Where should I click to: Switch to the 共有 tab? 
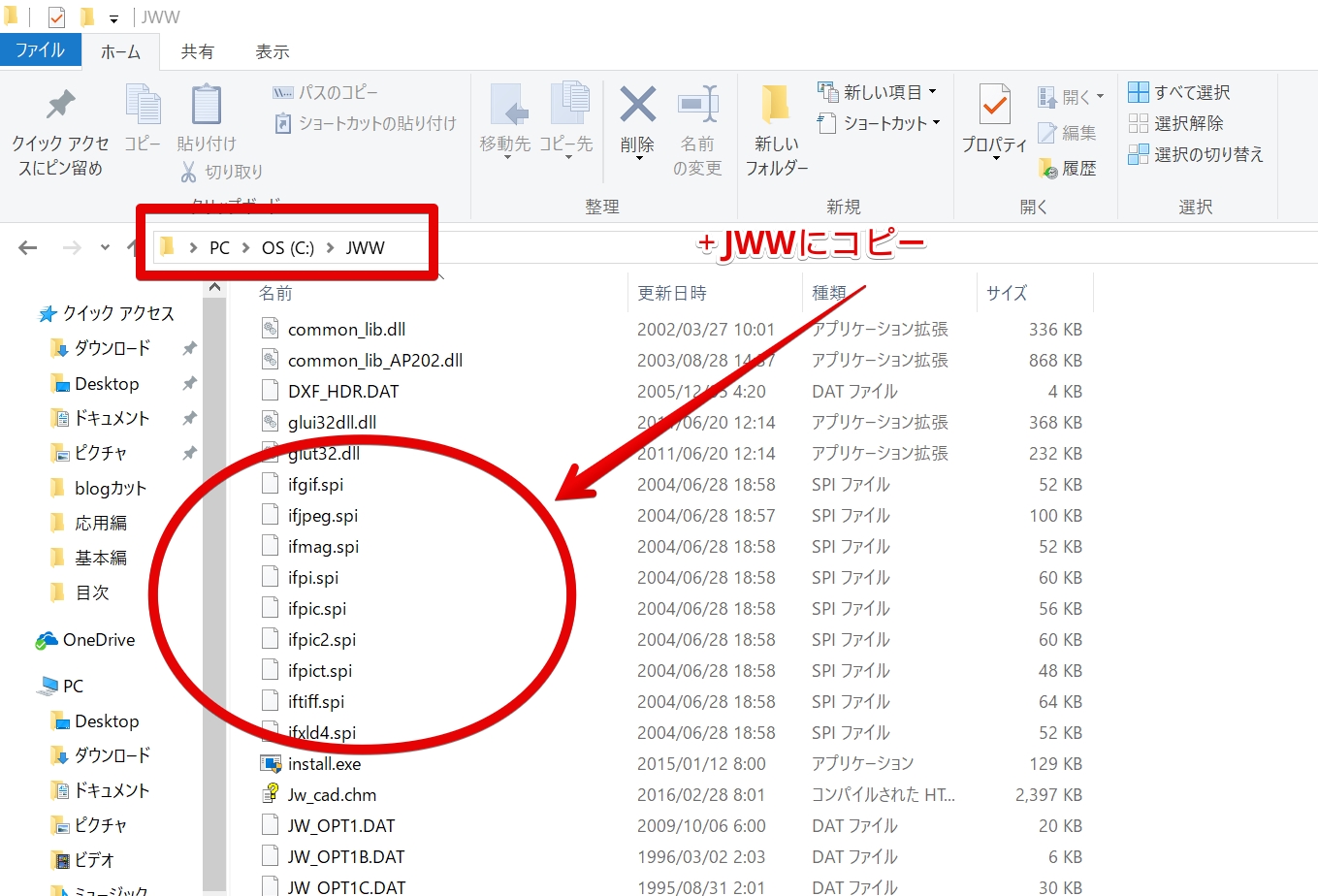coord(197,51)
